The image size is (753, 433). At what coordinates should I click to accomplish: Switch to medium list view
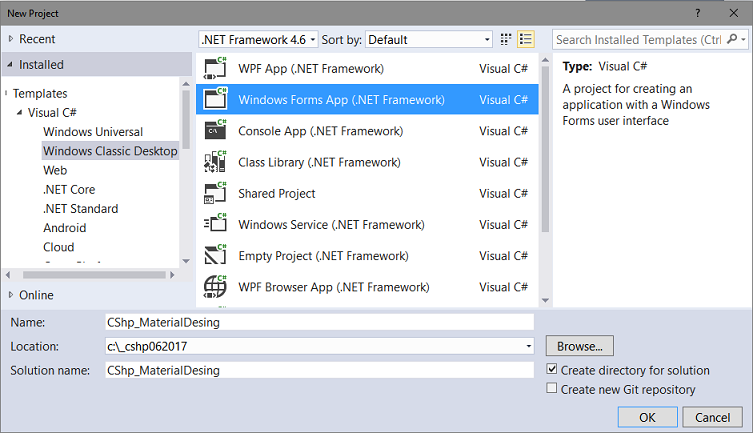tap(526, 39)
